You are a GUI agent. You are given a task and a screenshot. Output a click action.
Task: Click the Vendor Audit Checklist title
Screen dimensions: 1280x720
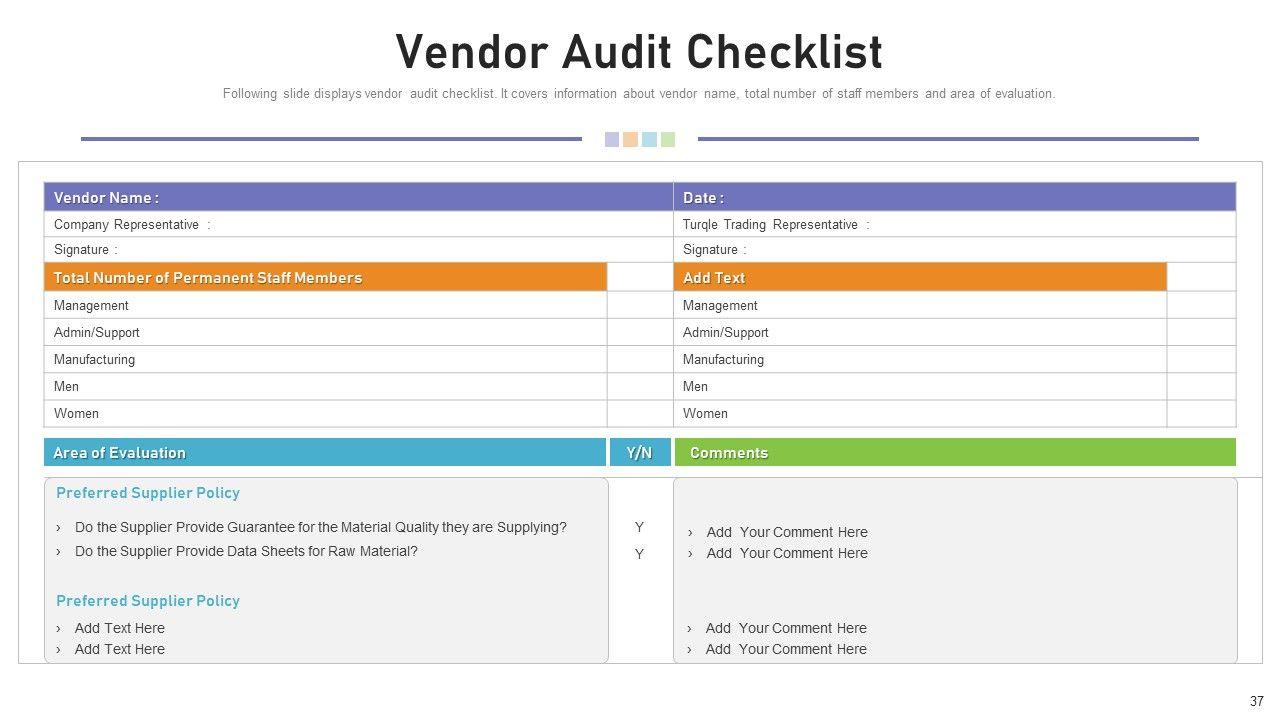(639, 52)
